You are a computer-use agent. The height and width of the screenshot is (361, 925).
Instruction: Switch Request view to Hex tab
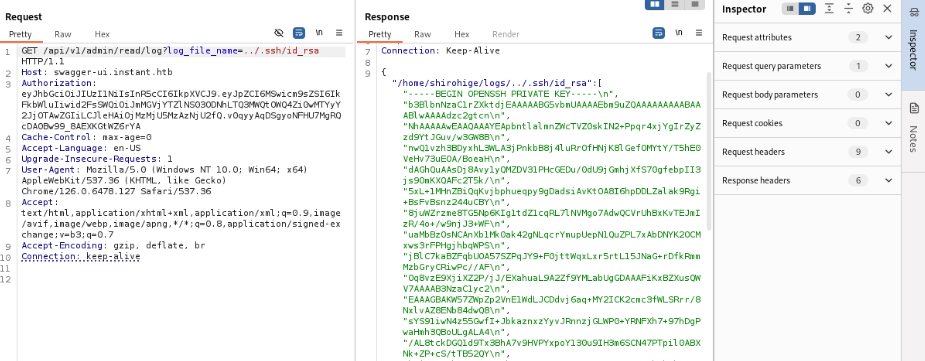[101, 34]
